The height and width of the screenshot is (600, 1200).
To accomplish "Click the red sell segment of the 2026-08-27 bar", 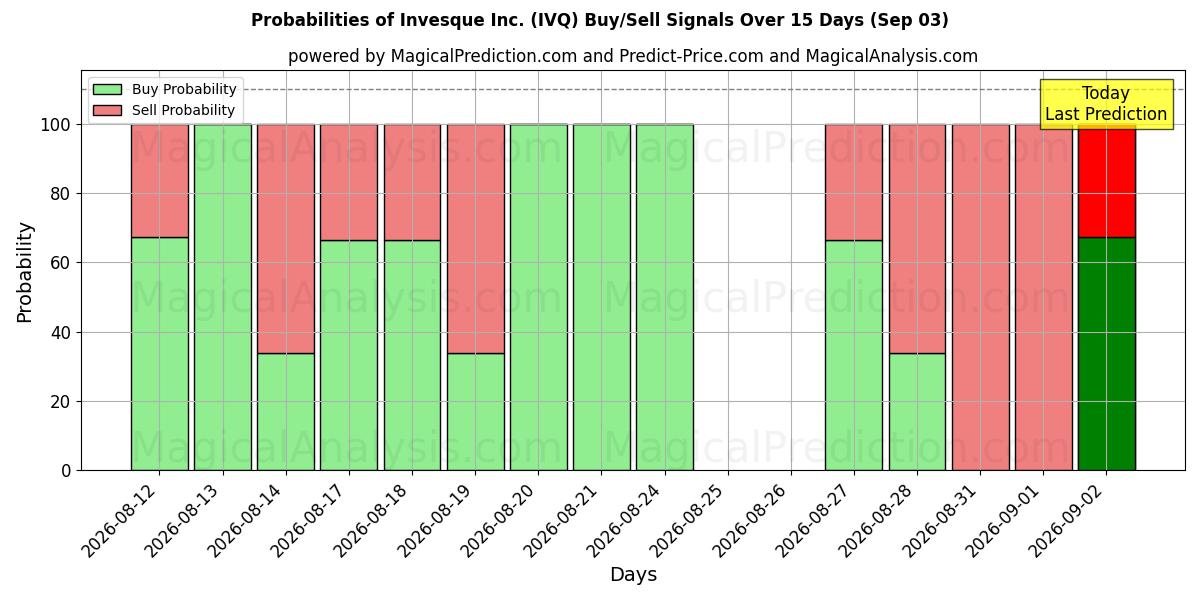I will tap(854, 183).
